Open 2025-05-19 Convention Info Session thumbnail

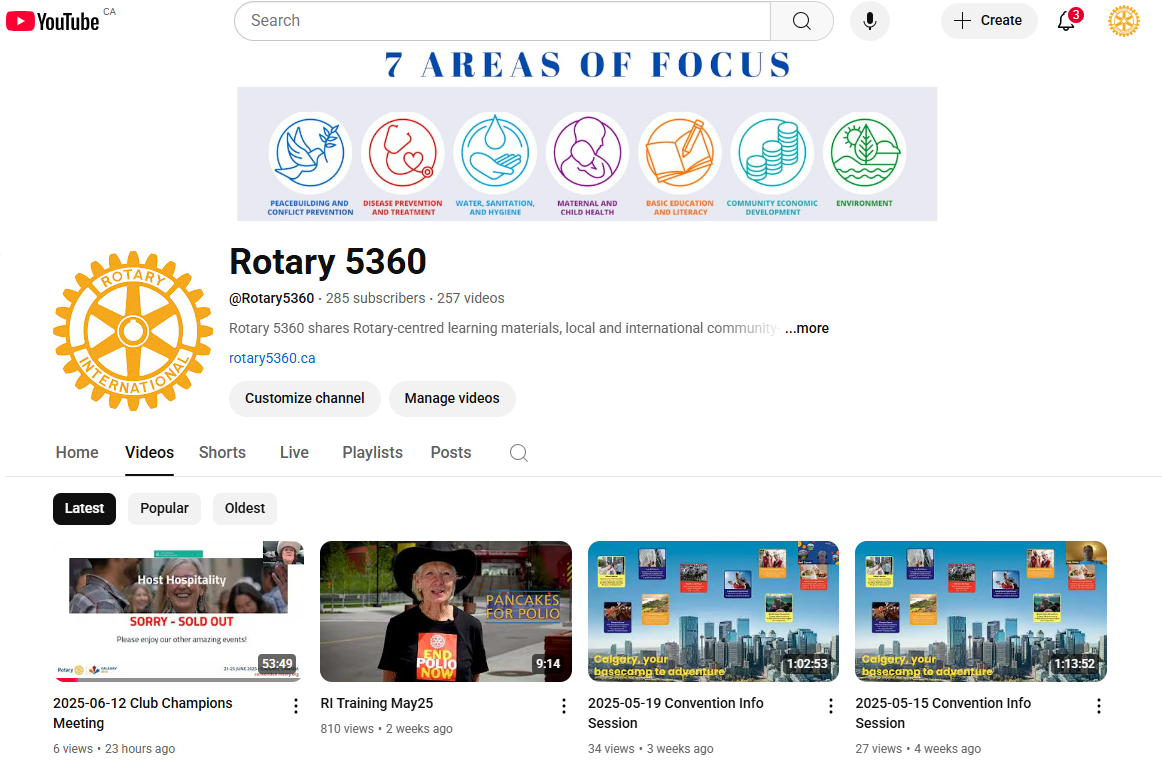[714, 611]
